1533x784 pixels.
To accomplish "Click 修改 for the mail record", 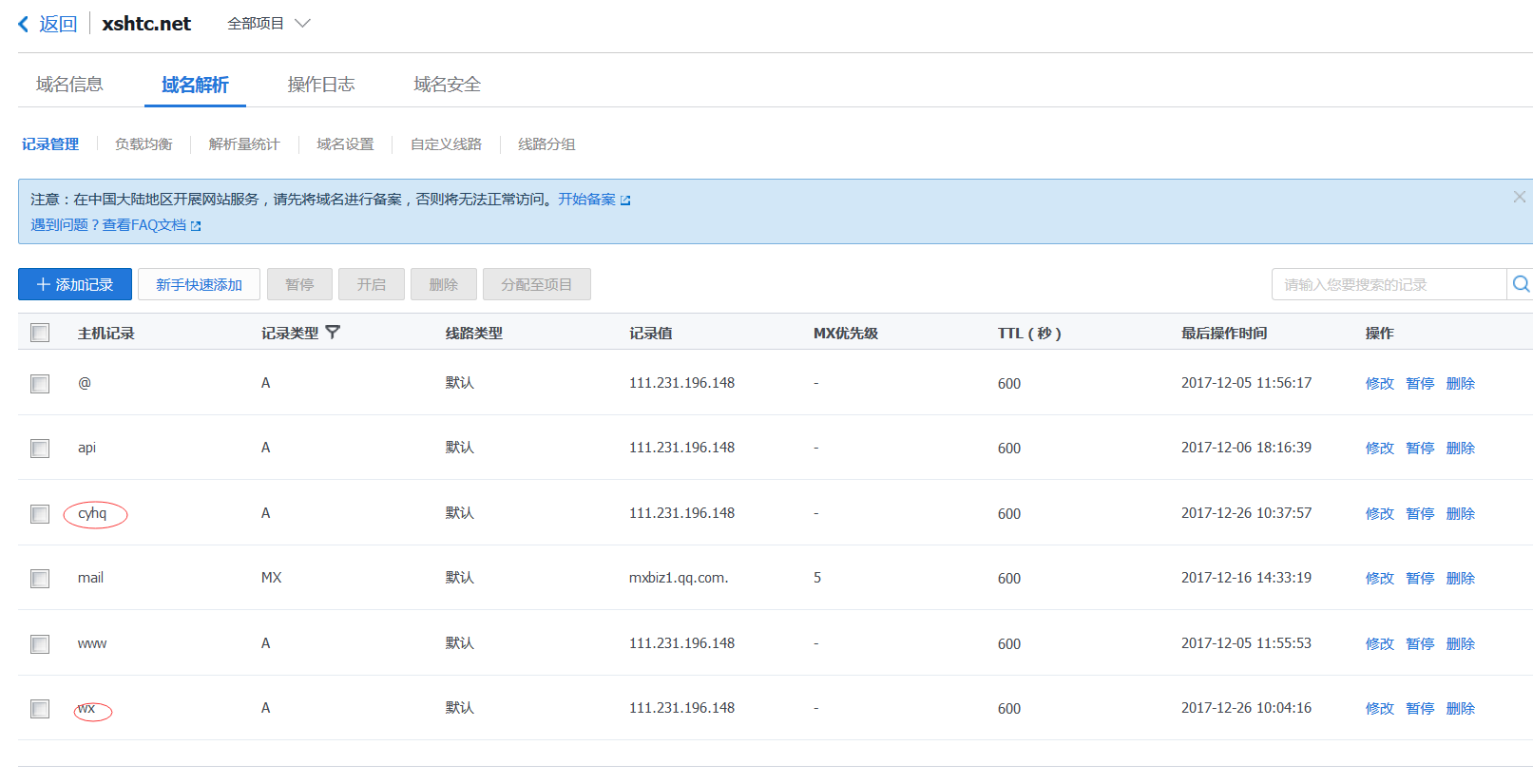I will pos(1379,579).
